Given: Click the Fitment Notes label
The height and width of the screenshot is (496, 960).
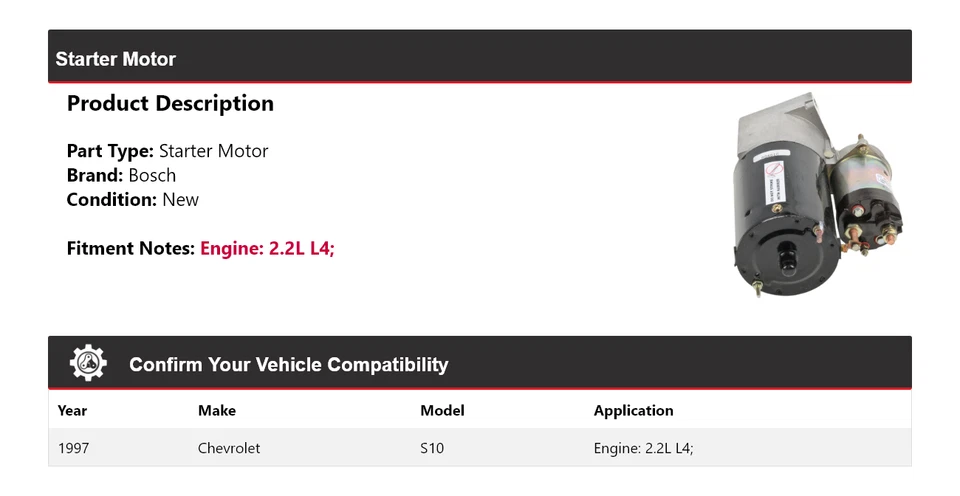Looking at the screenshot, I should [x=130, y=249].
